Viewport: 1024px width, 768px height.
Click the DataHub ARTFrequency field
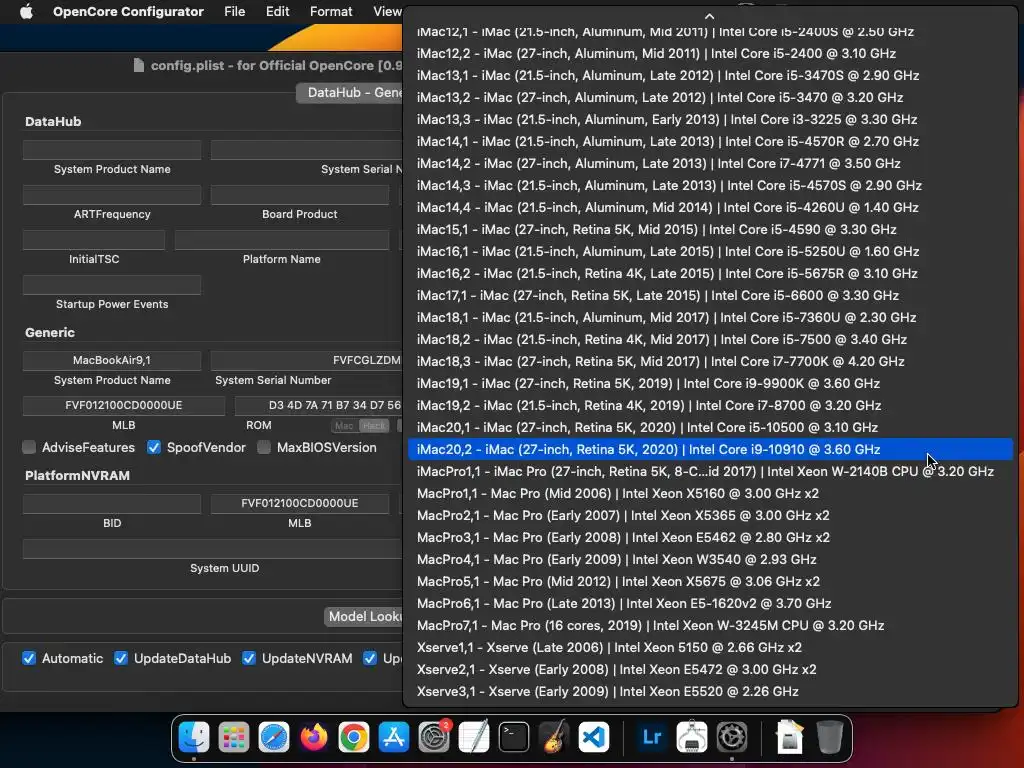pos(112,195)
